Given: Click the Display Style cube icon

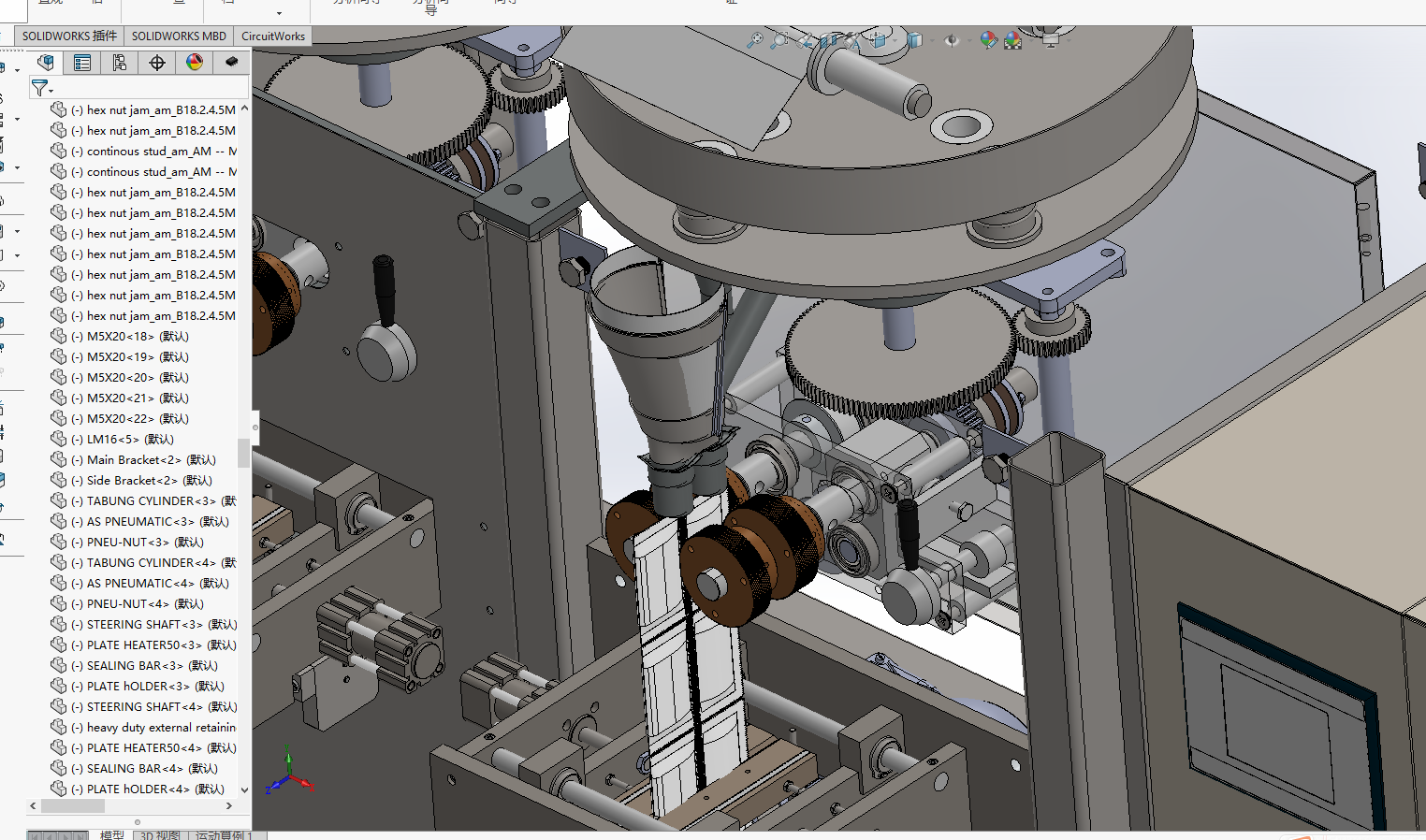Looking at the screenshot, I should pyautogui.click(x=915, y=40).
